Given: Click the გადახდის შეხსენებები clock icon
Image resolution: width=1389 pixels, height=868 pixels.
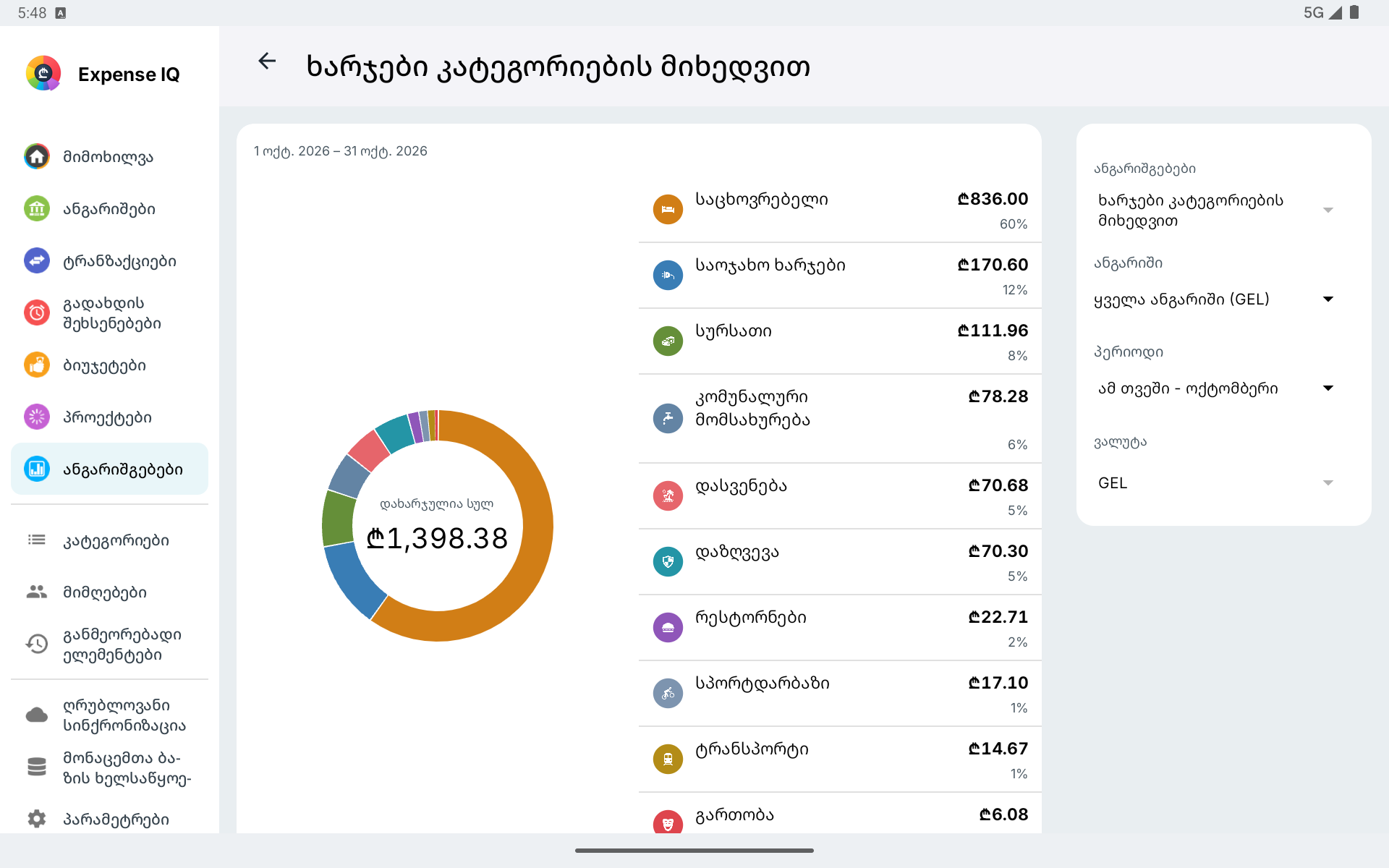Looking at the screenshot, I should (37, 312).
